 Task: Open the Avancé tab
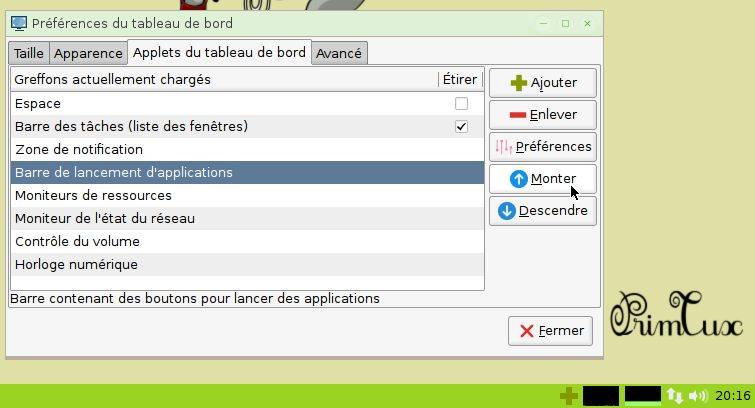pos(339,53)
